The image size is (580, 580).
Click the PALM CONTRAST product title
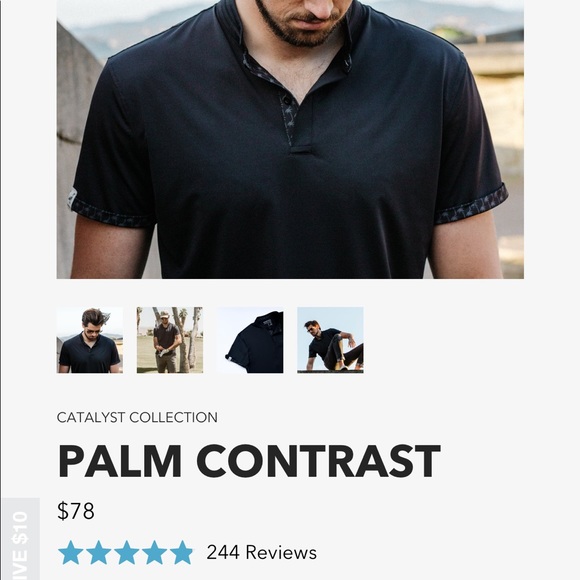tap(249, 461)
